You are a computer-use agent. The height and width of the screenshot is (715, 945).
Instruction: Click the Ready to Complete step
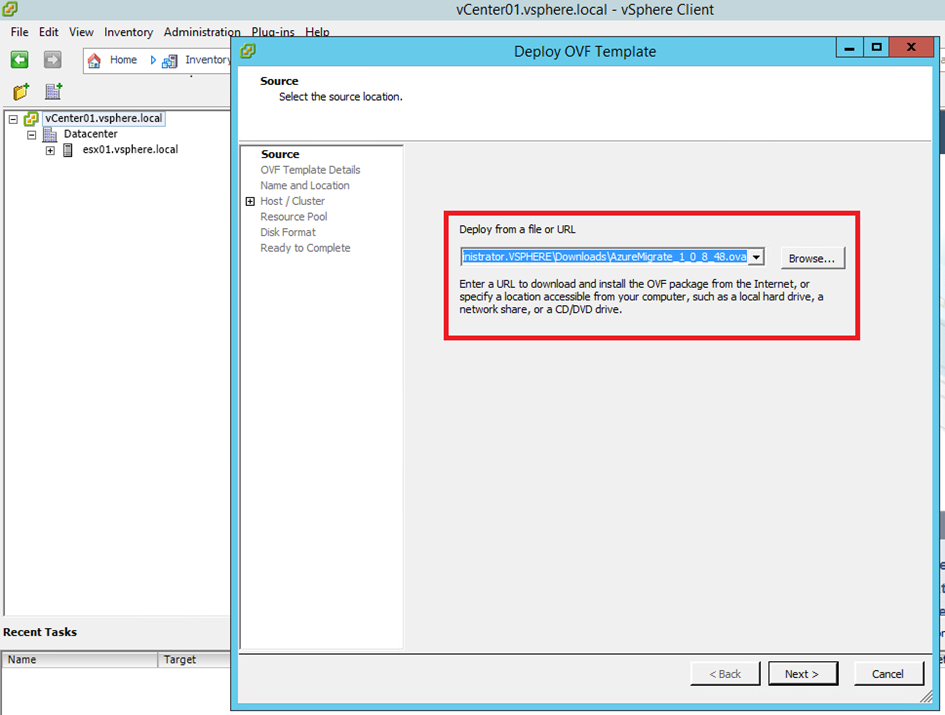(x=306, y=248)
